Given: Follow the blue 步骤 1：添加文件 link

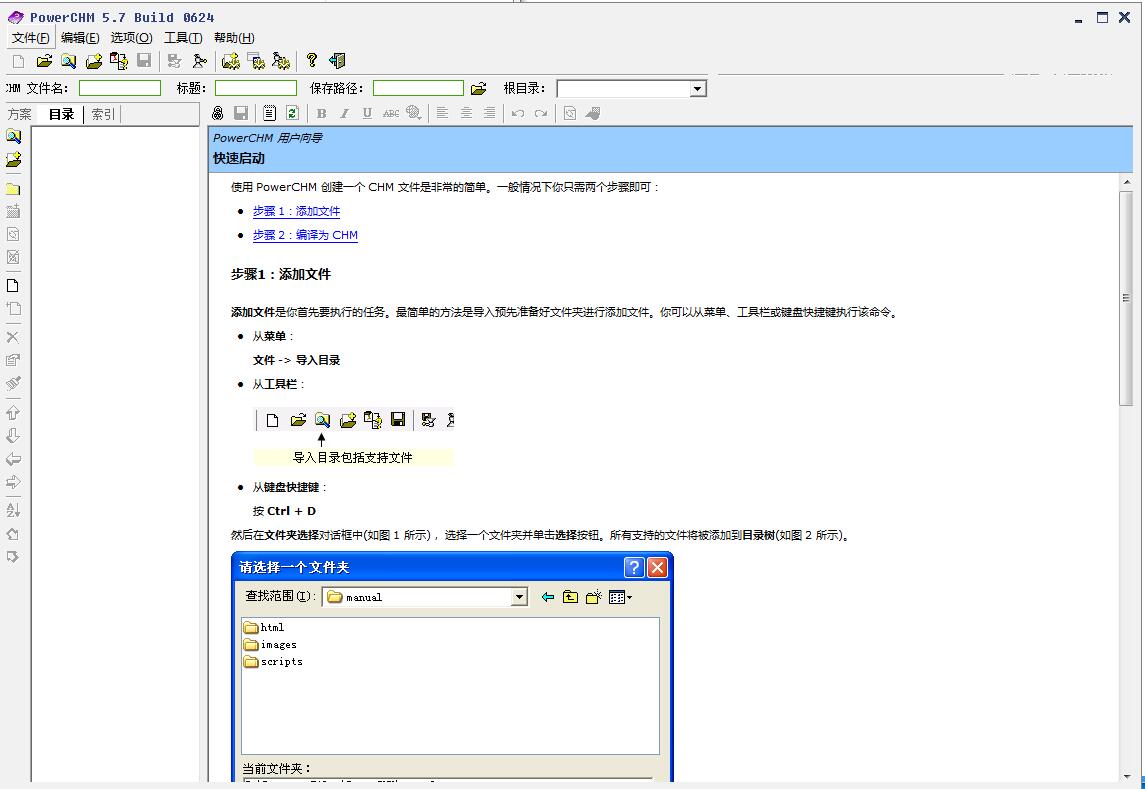Looking at the screenshot, I should [296, 211].
